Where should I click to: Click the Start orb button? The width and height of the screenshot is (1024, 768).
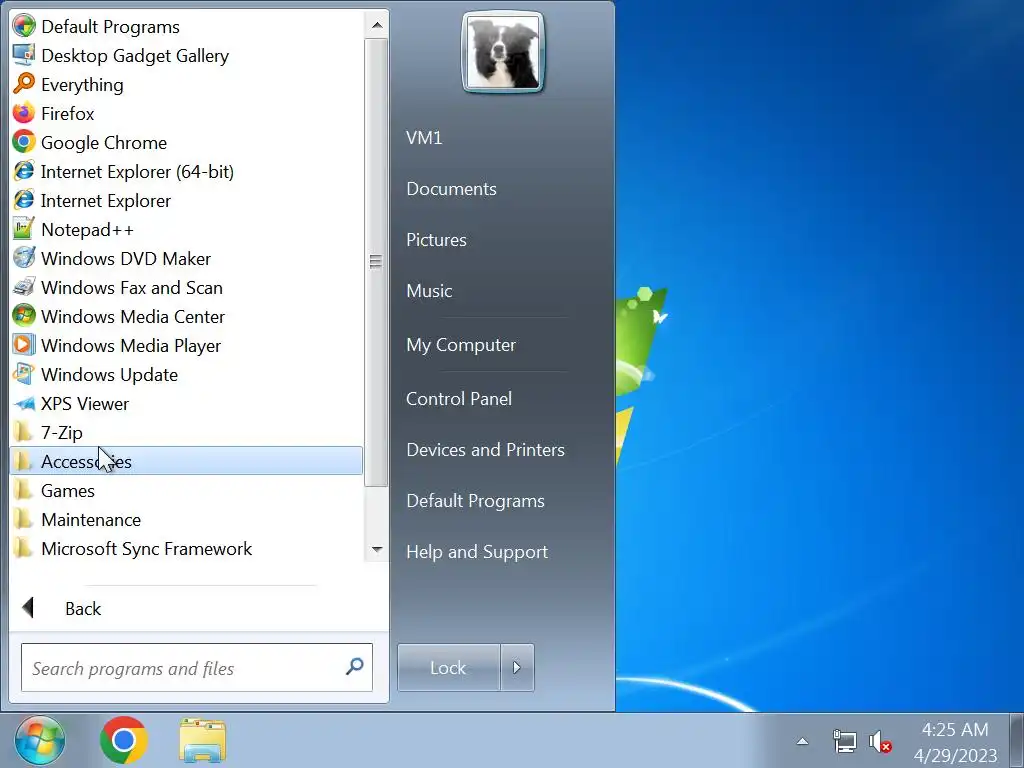click(40, 741)
